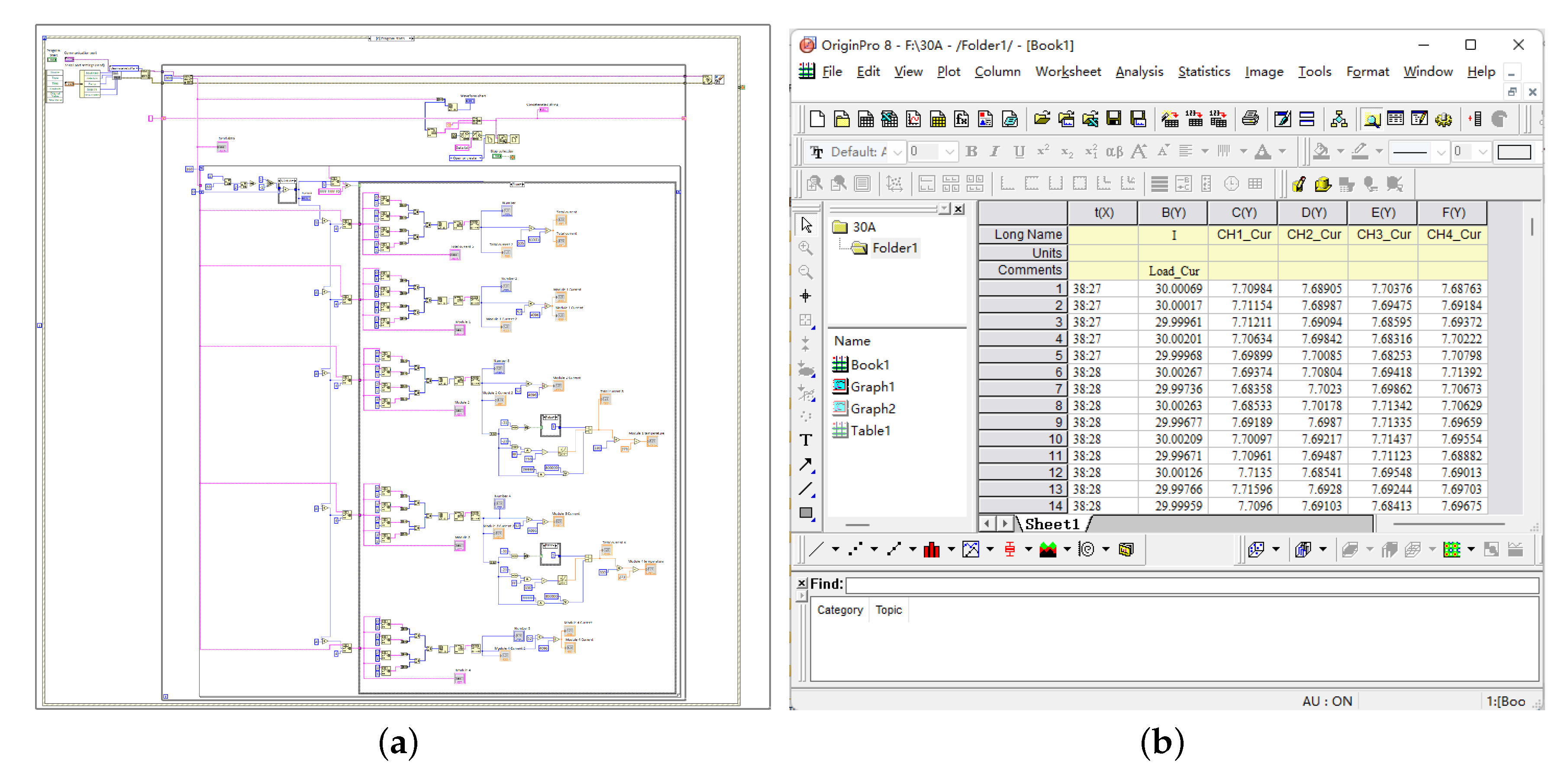Open the font name dropdown
This screenshot has width=1568, height=780.
coord(897,152)
